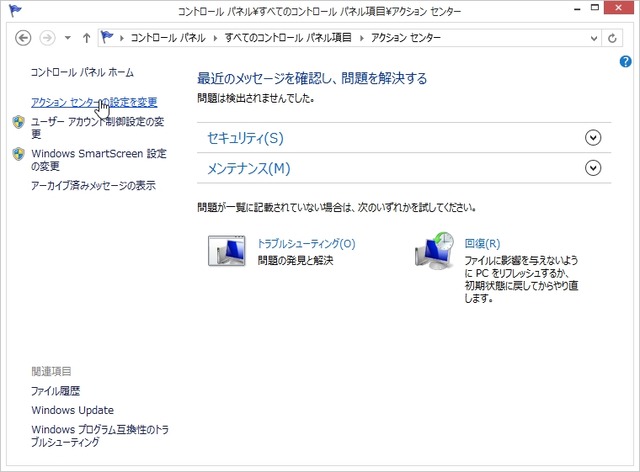The width and height of the screenshot is (640, 472).
Task: Open Windows Update related item
Action: [73, 410]
